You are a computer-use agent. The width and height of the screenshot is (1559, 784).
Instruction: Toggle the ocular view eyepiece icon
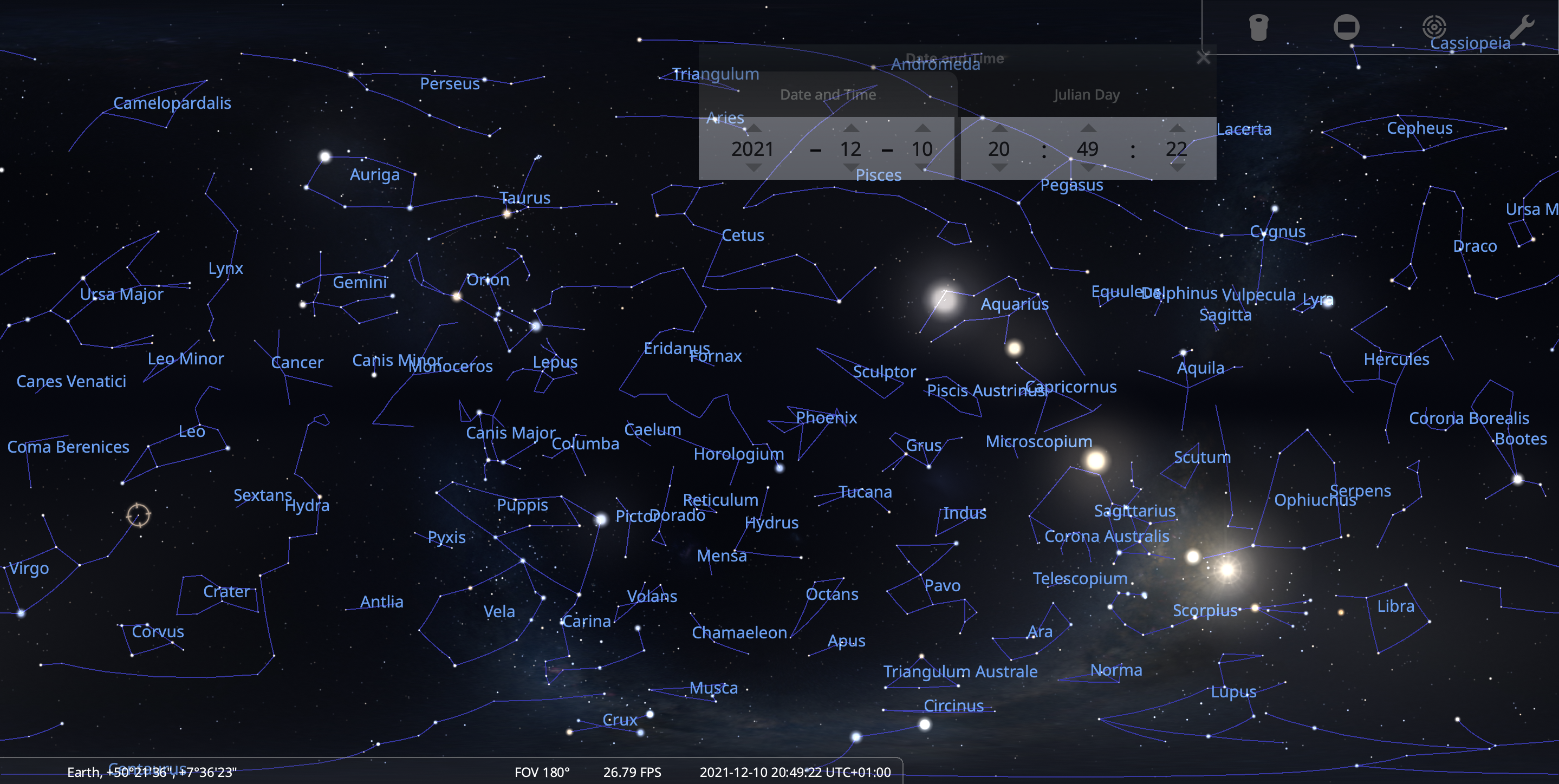[1258, 28]
